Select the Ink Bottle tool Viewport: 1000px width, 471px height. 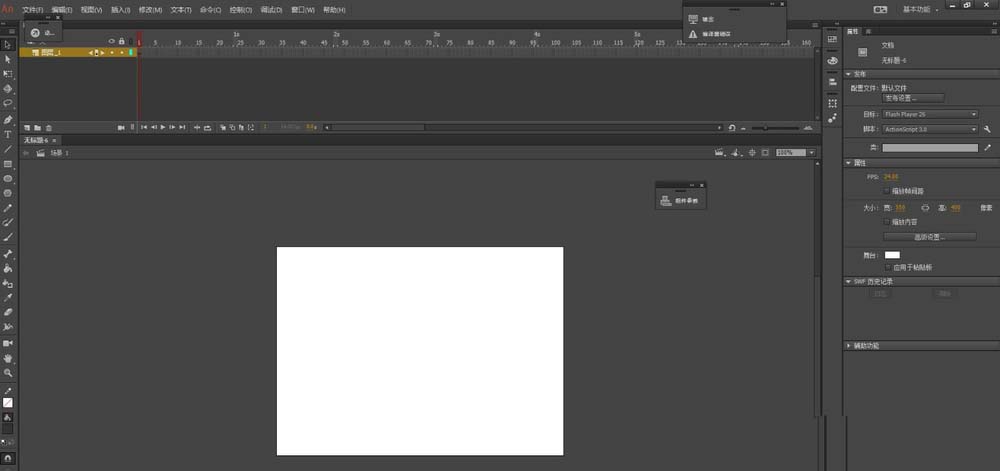(x=8, y=283)
